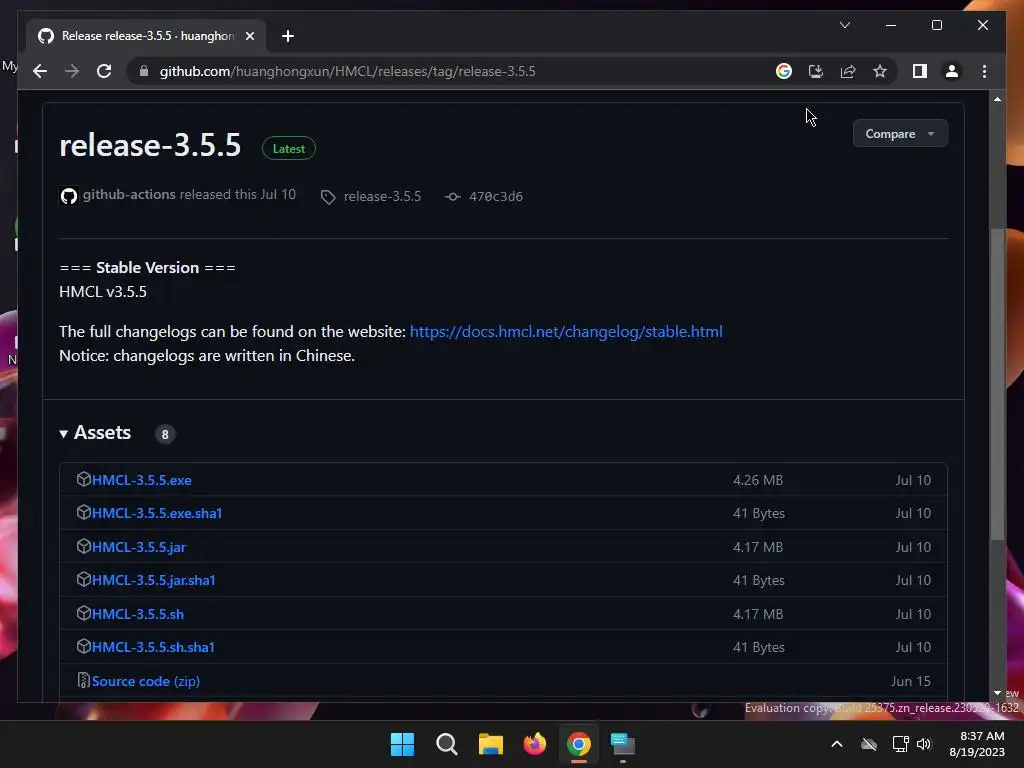Open the github-actions author link
The height and width of the screenshot is (768, 1024).
pyautogui.click(x=129, y=195)
